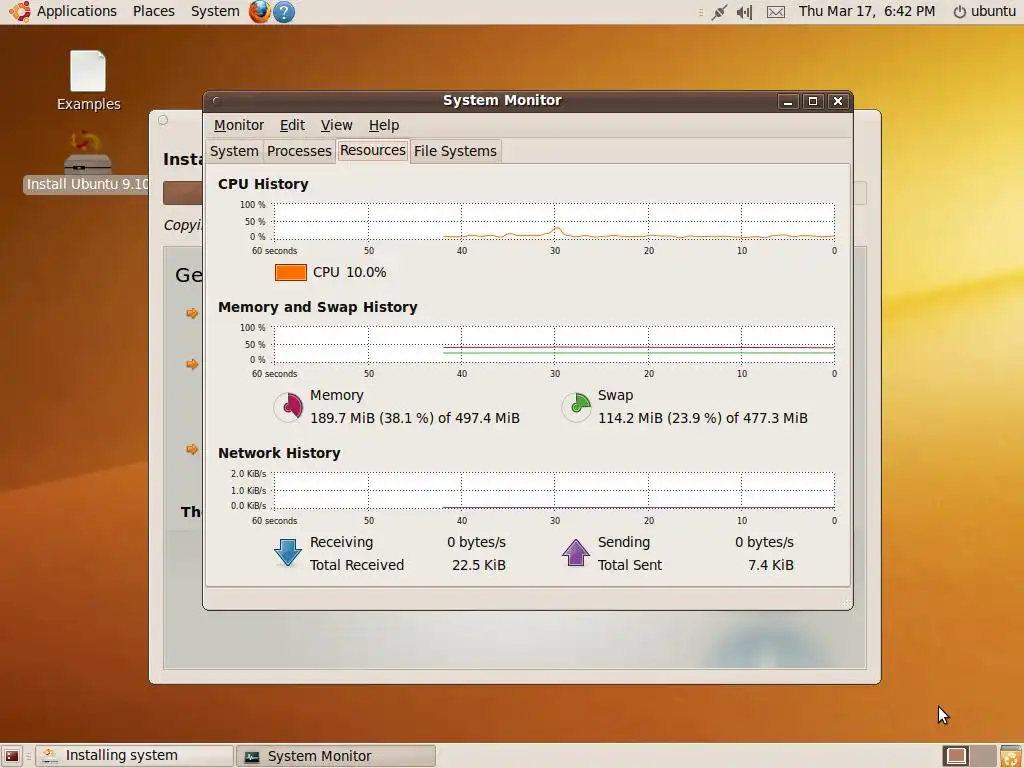Click the Memory pie color icon
This screenshot has height=768, width=1024.
pos(288,407)
